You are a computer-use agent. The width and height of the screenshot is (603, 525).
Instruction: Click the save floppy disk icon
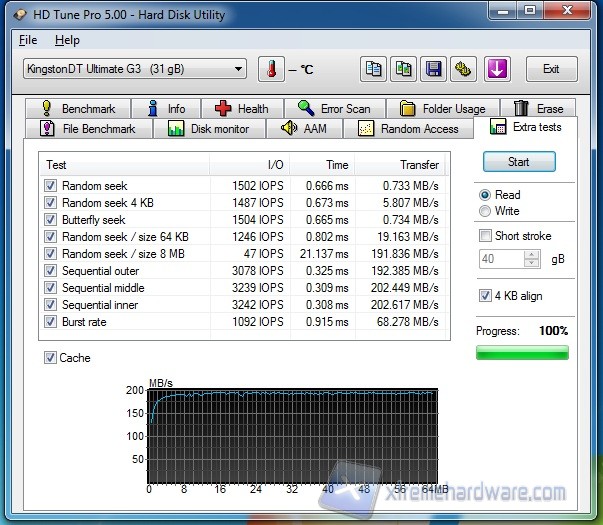tap(434, 69)
